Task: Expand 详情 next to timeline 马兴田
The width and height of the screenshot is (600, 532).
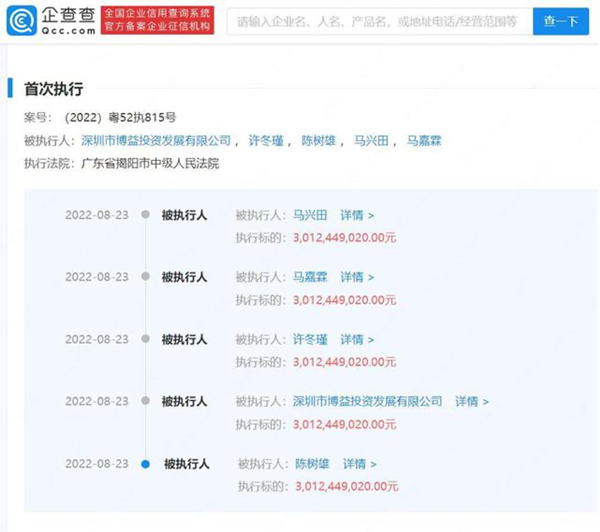Action: coord(357,215)
